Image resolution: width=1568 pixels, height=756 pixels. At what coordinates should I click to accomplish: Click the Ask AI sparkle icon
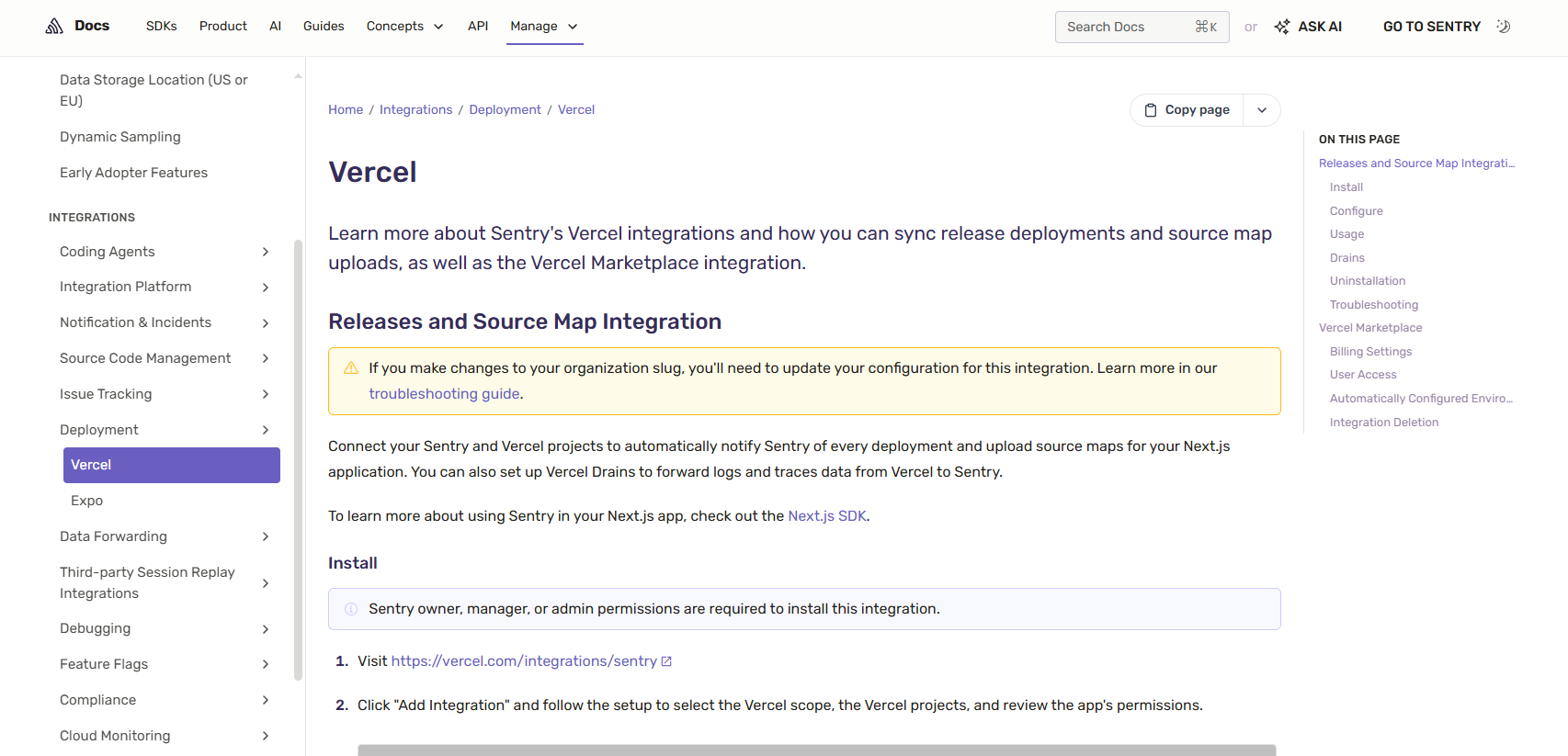click(1282, 27)
